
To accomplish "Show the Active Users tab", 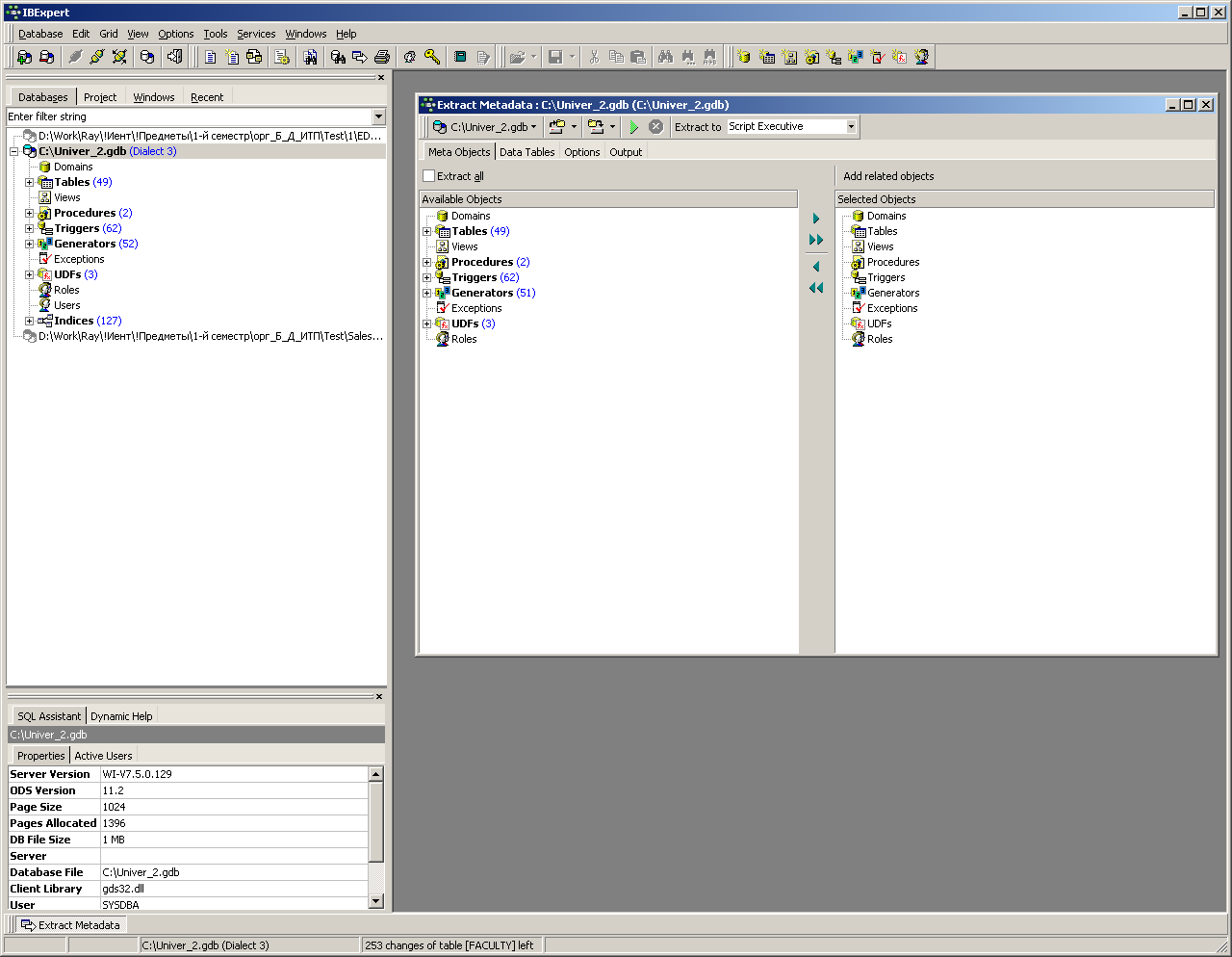I will (104, 756).
